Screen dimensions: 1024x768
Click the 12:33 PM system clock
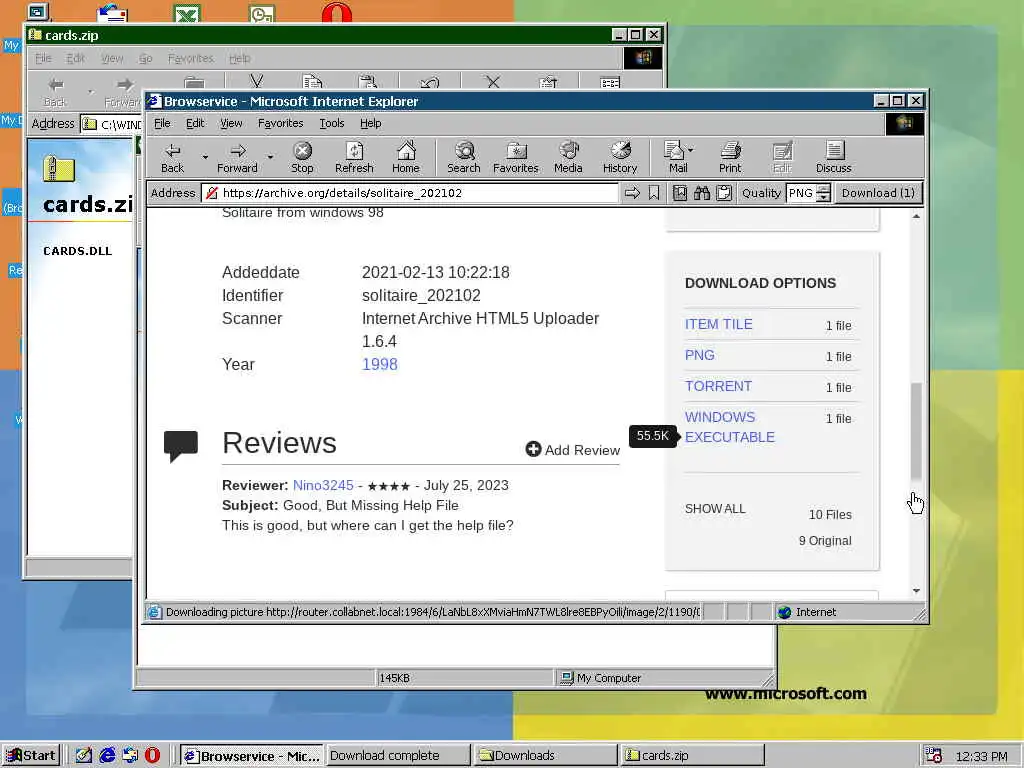click(x=982, y=756)
